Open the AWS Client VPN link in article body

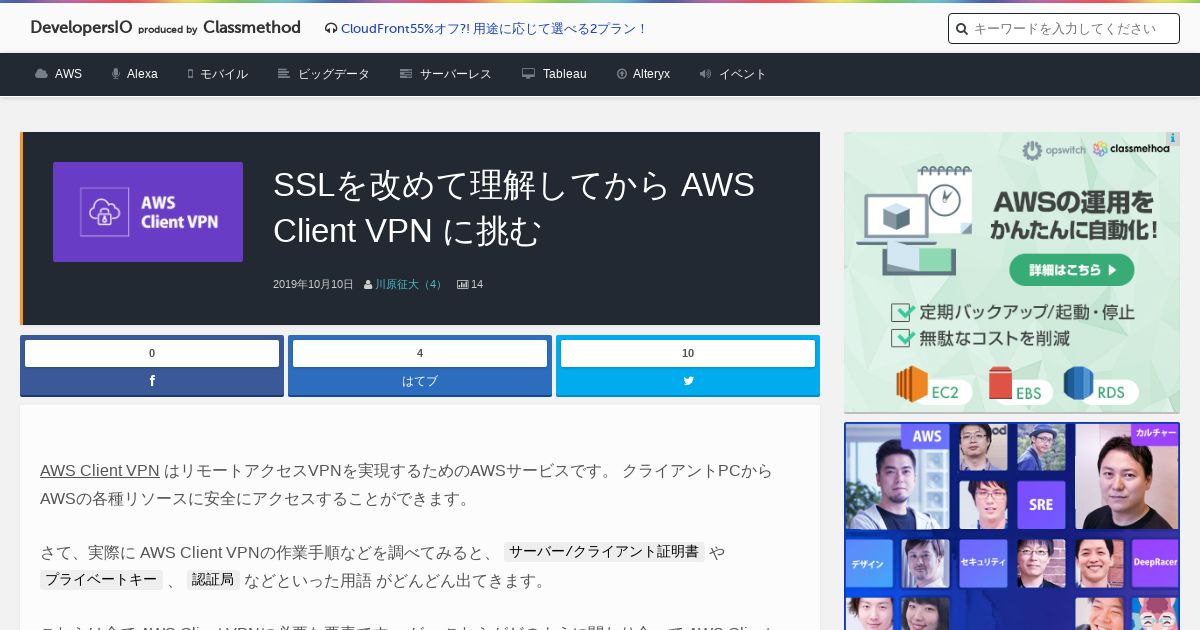point(100,470)
